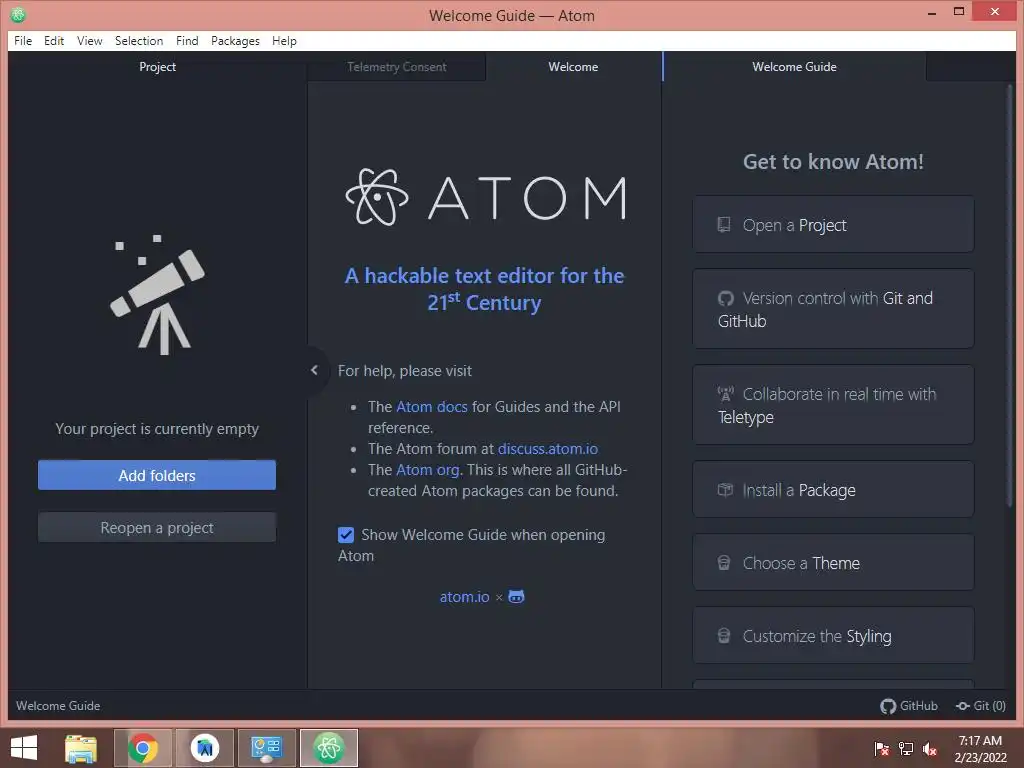Viewport: 1024px width, 768px height.
Task: Select the Project tab
Action: (157, 67)
